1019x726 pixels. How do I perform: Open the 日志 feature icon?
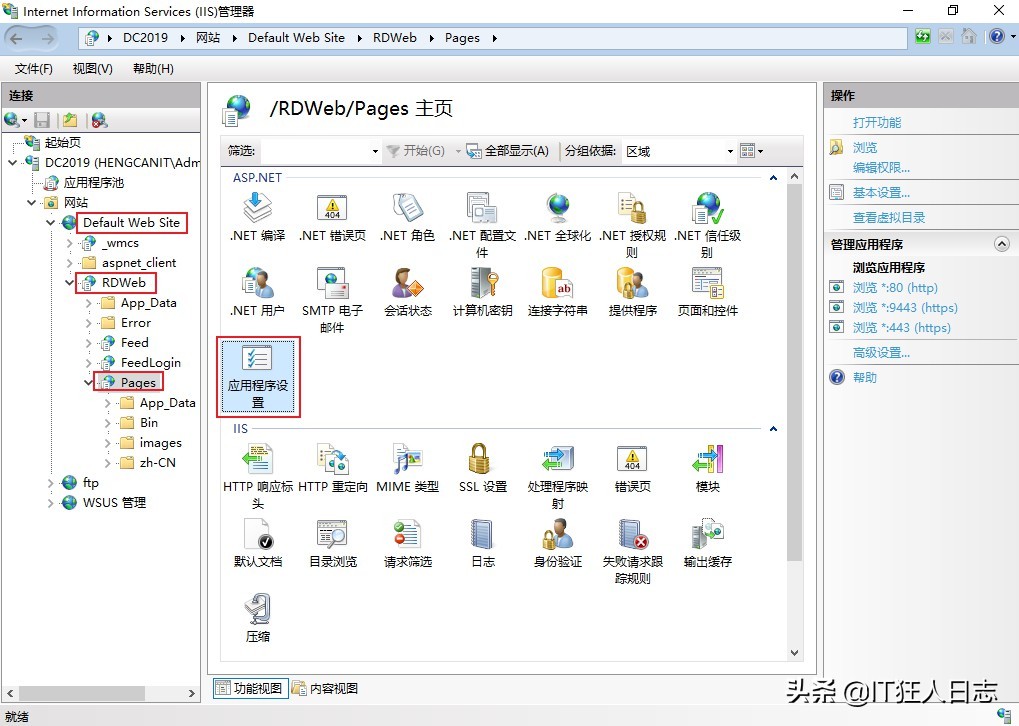[x=482, y=543]
